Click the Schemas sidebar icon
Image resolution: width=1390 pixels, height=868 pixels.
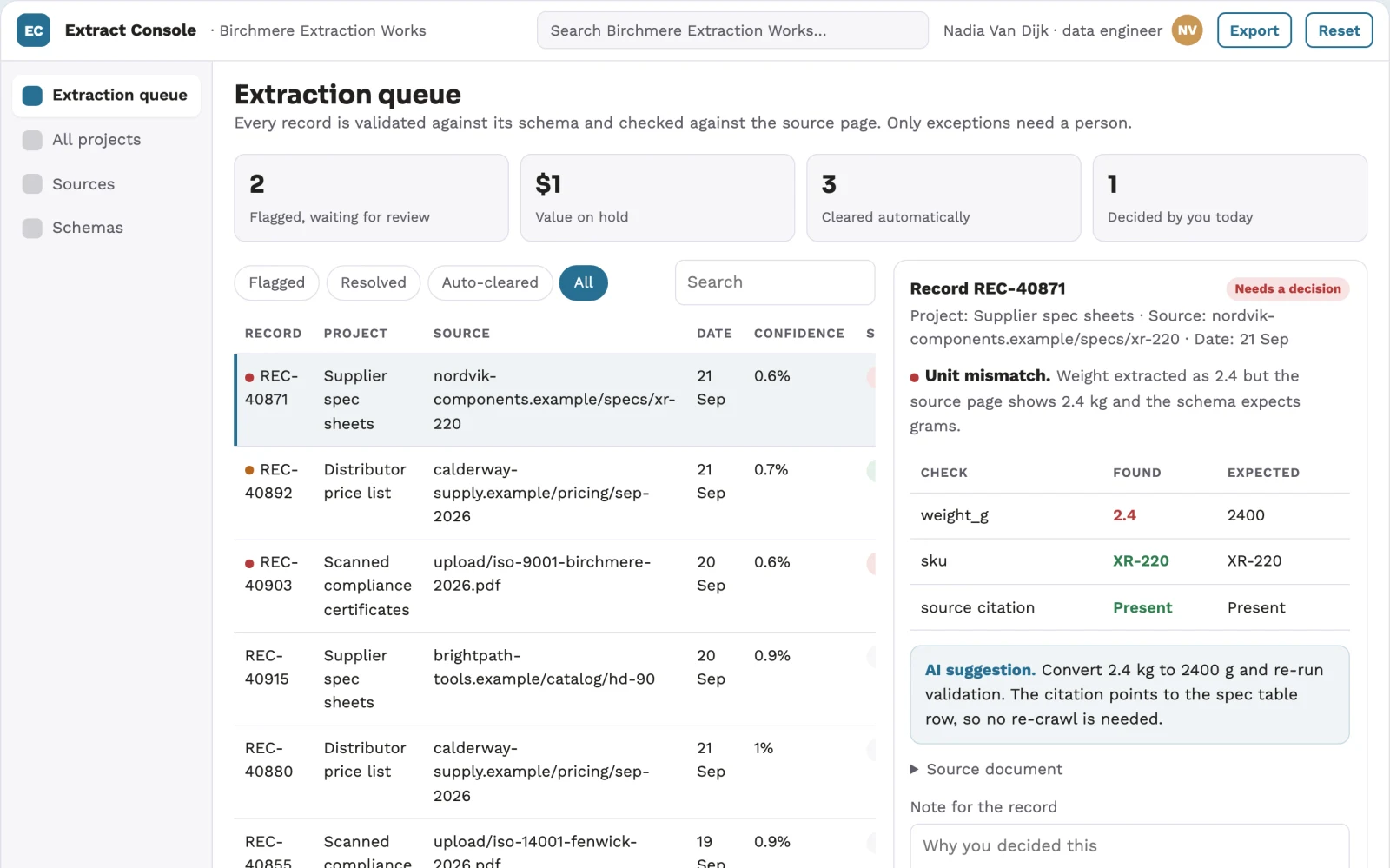click(32, 228)
